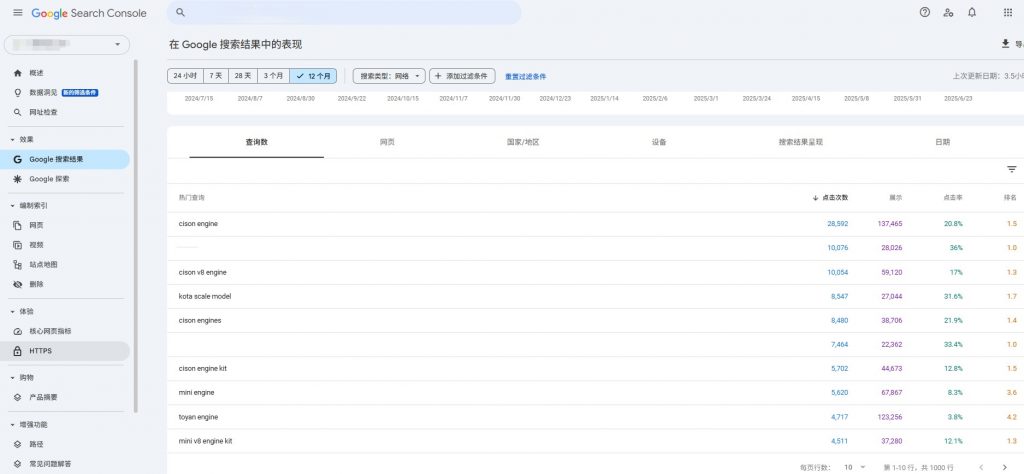Open the Google apps grid

pos(1008,12)
